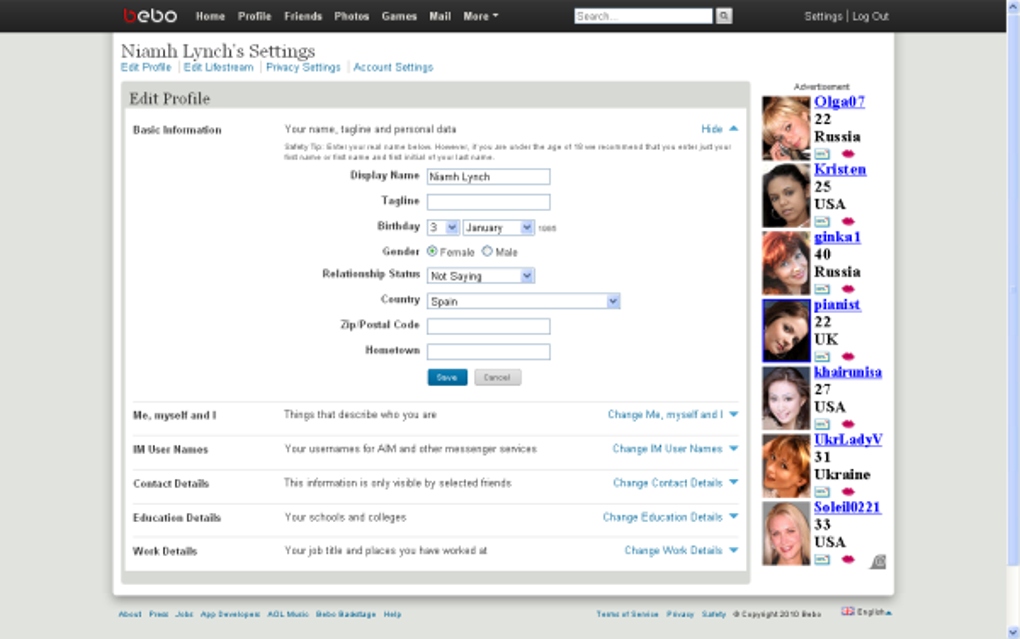
Task: Click the Bebo logo
Action: [x=150, y=16]
